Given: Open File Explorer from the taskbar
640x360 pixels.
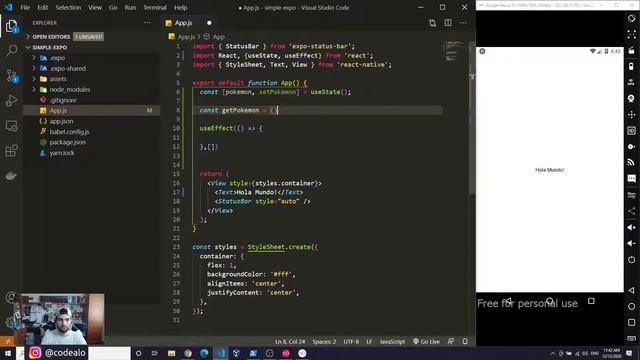Looking at the screenshot, I should point(171,353).
